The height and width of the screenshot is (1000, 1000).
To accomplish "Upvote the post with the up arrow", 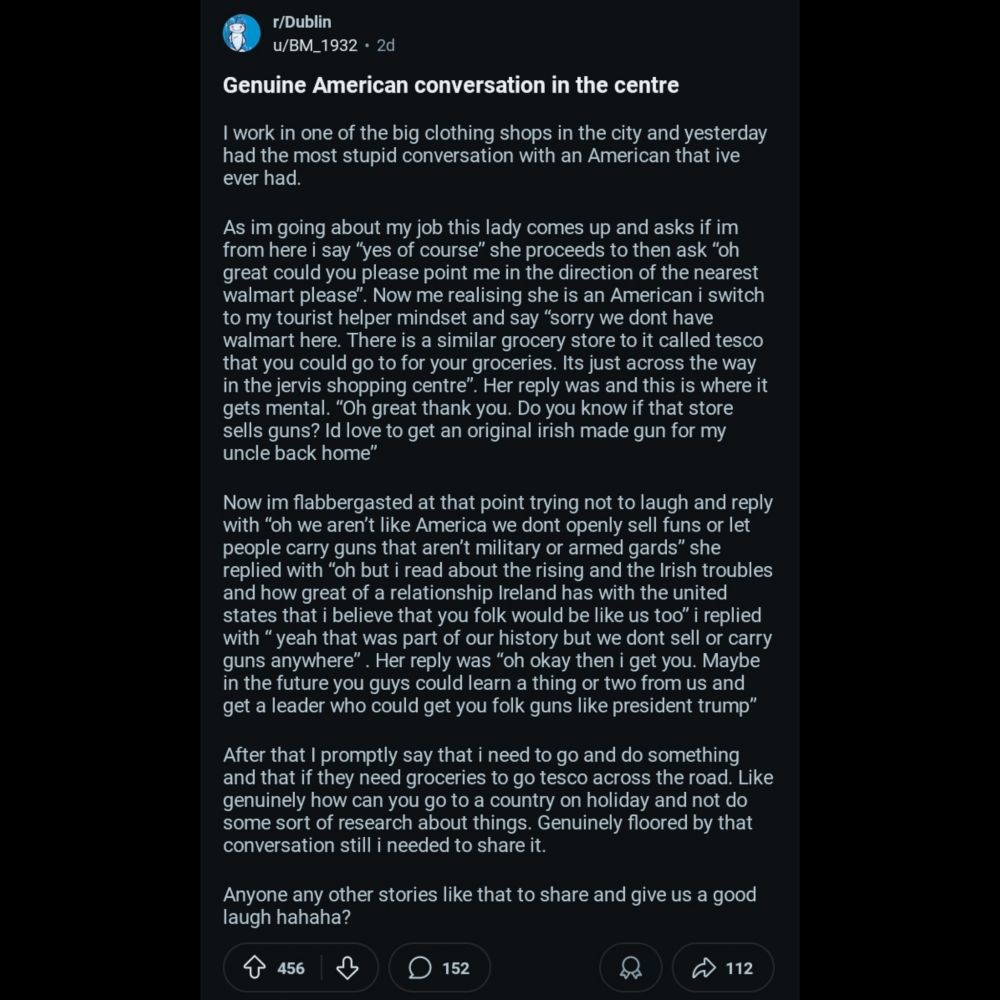I will tap(255, 968).
